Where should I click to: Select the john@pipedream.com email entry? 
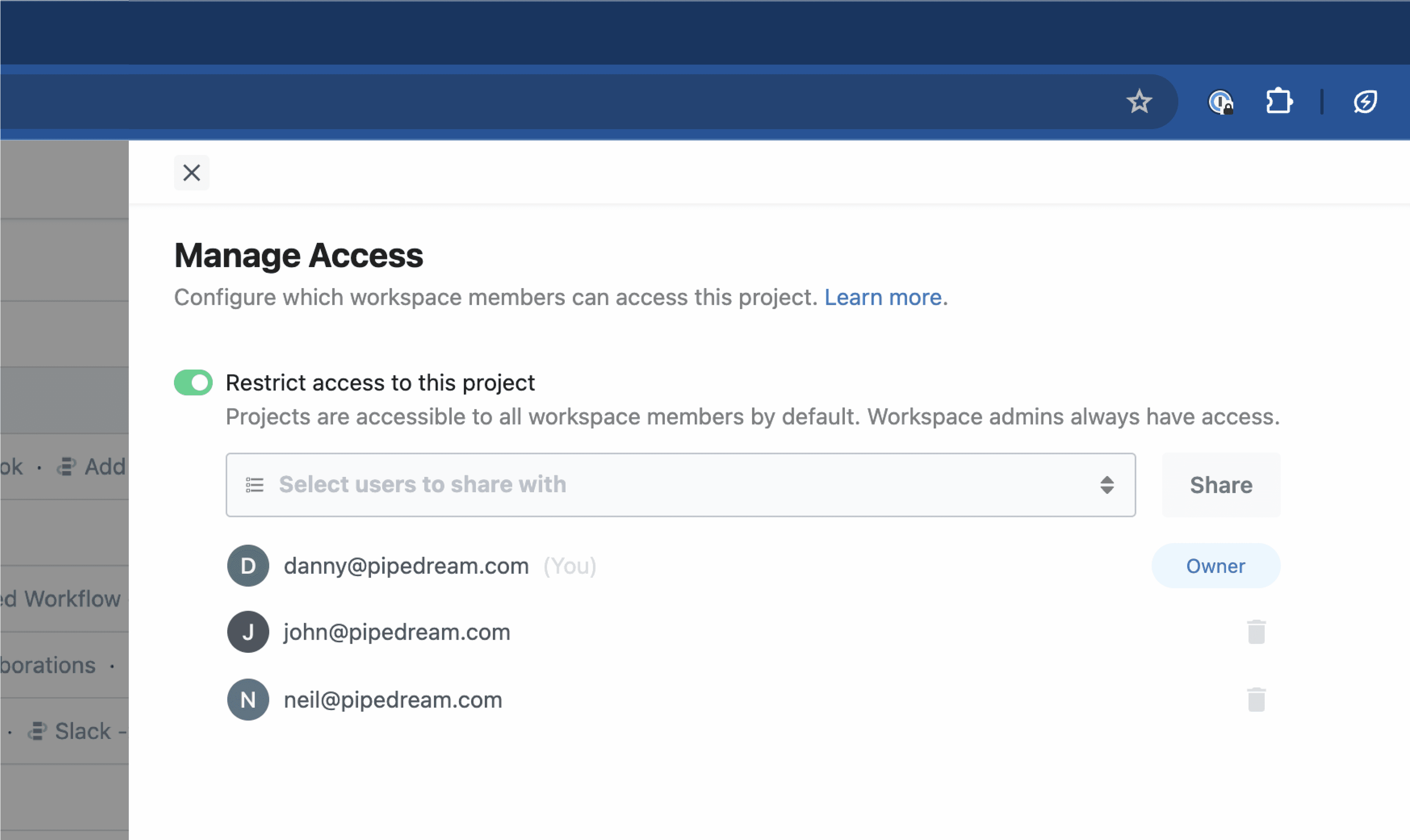coord(397,632)
